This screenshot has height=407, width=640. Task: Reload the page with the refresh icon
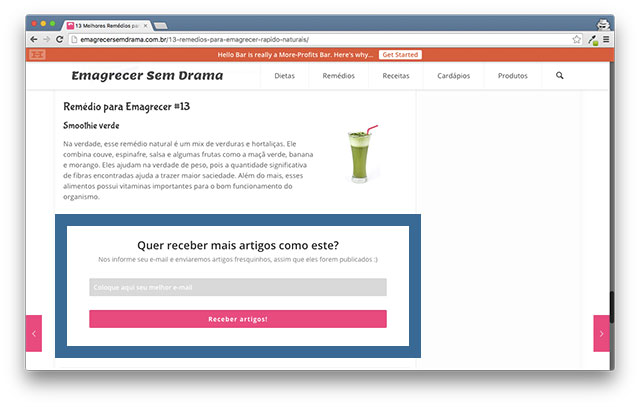pos(60,39)
